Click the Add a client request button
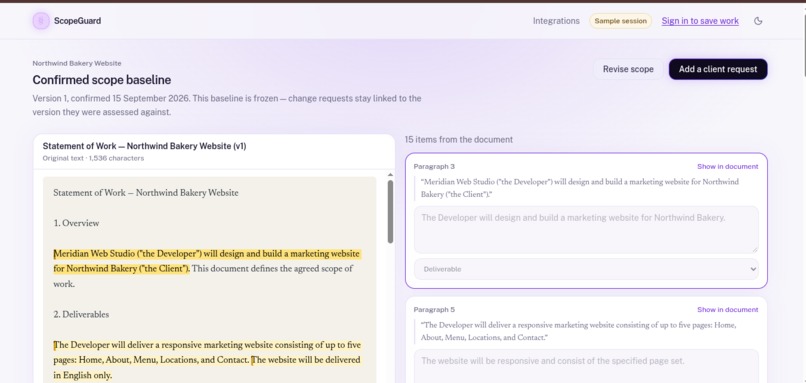The height and width of the screenshot is (383, 806). [x=718, y=69]
